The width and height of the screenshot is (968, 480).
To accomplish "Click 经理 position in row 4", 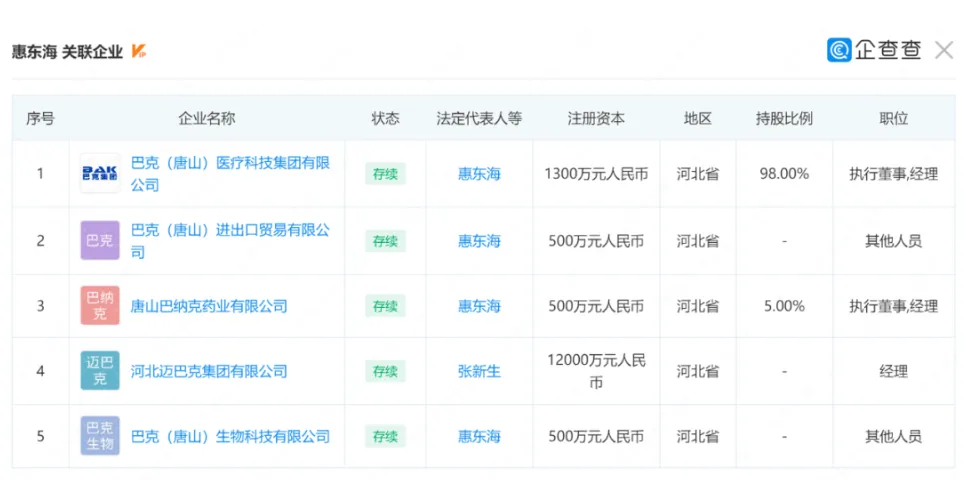I will 893,371.
